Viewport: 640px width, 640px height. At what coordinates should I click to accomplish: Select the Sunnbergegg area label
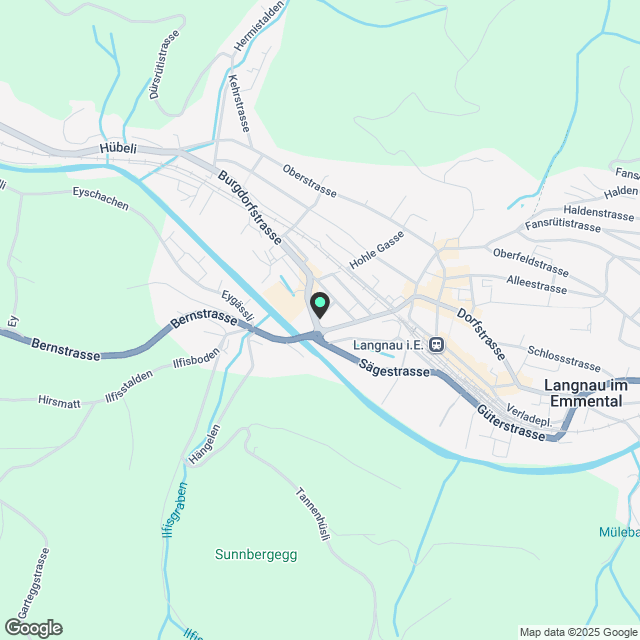(x=256, y=555)
